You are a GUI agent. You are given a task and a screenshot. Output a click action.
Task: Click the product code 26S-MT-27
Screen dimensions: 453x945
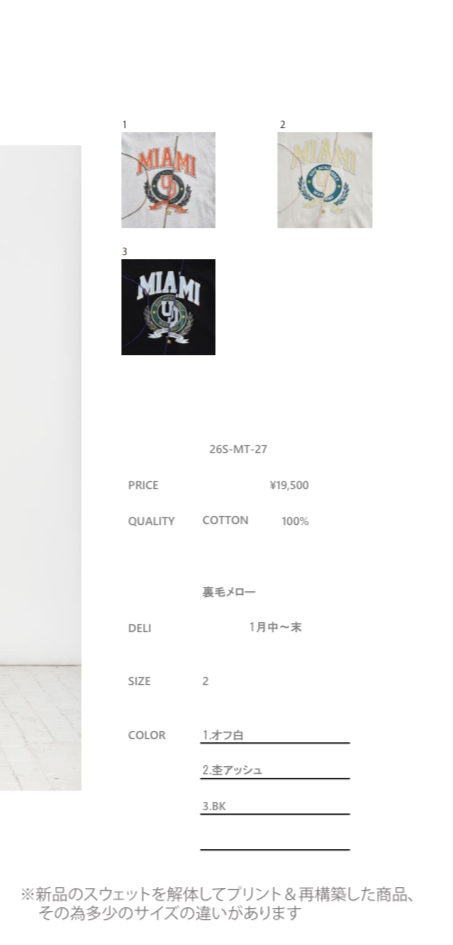[x=239, y=449]
